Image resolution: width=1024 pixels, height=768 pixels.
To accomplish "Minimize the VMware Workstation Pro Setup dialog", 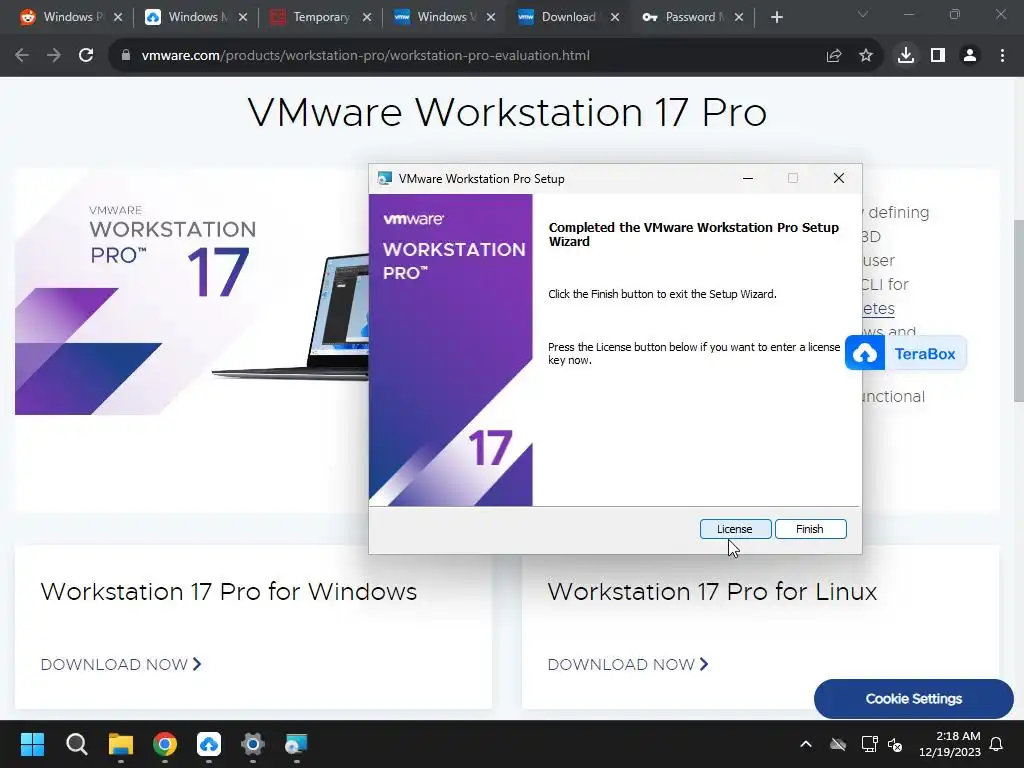I will coord(748,178).
